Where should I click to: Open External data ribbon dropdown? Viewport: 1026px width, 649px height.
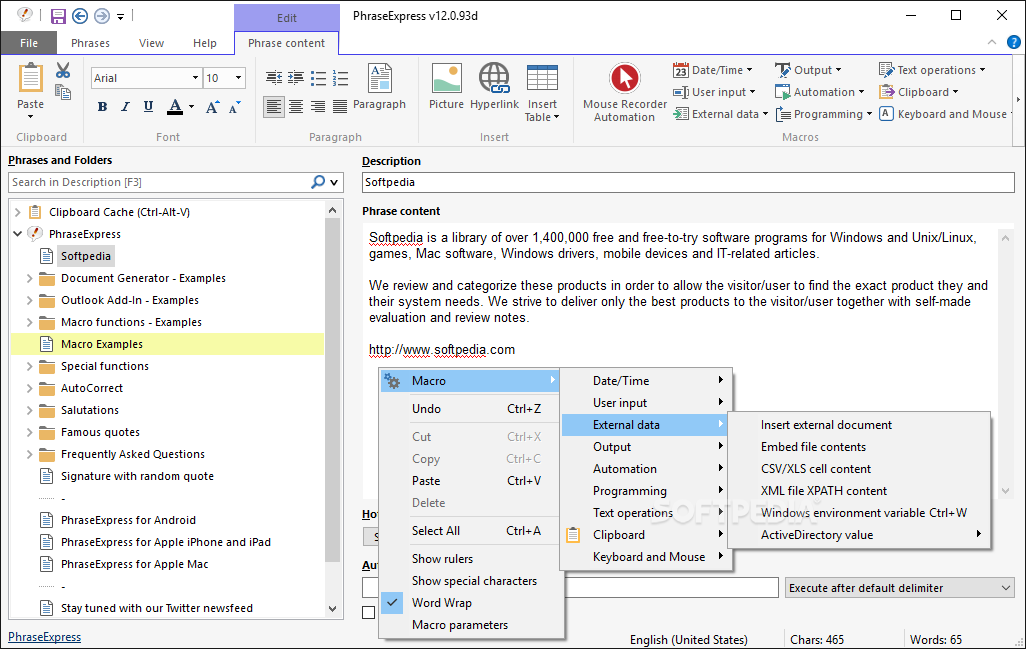coord(720,114)
